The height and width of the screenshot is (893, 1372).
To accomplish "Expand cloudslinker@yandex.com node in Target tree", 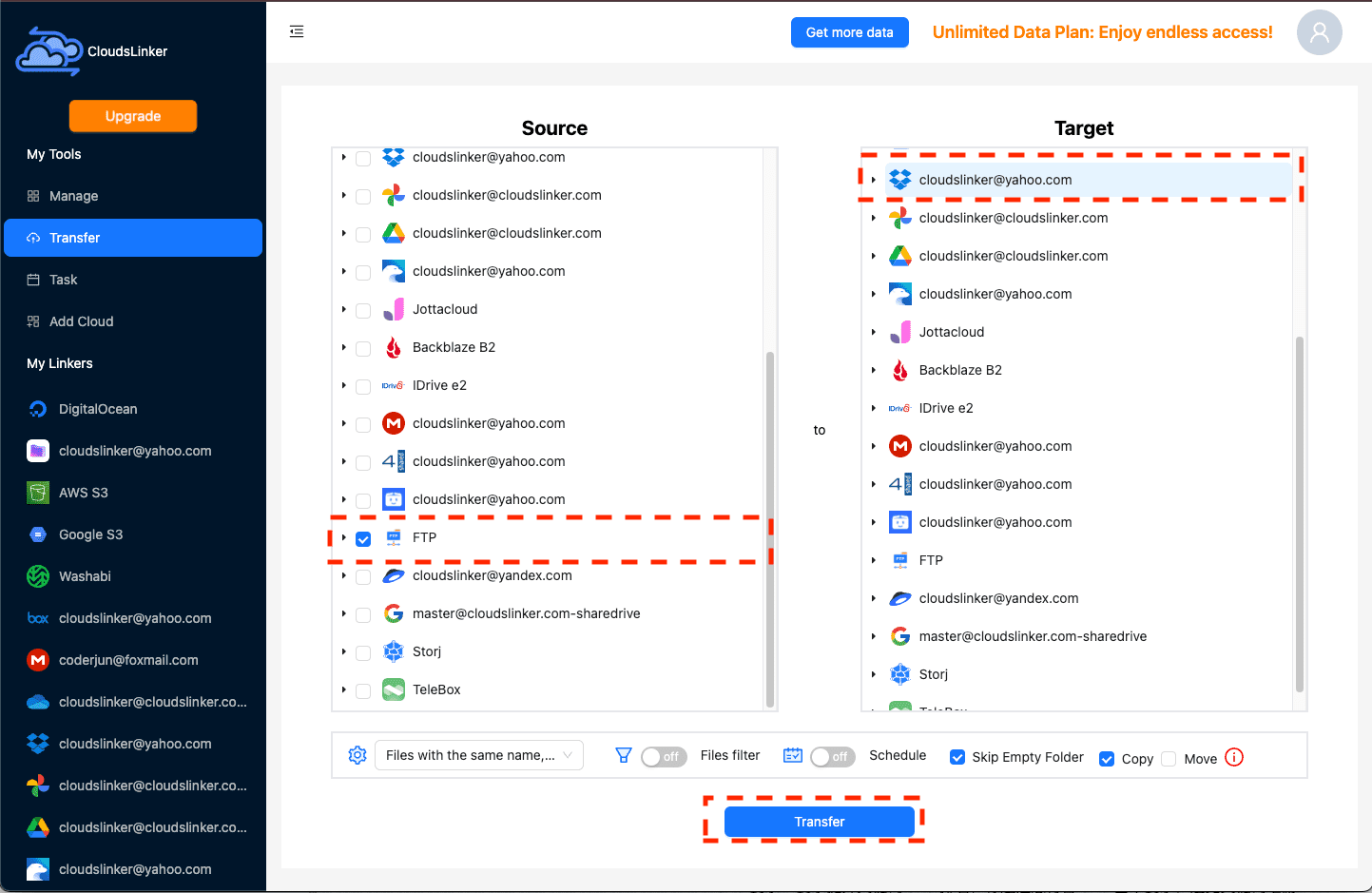I will tap(873, 598).
